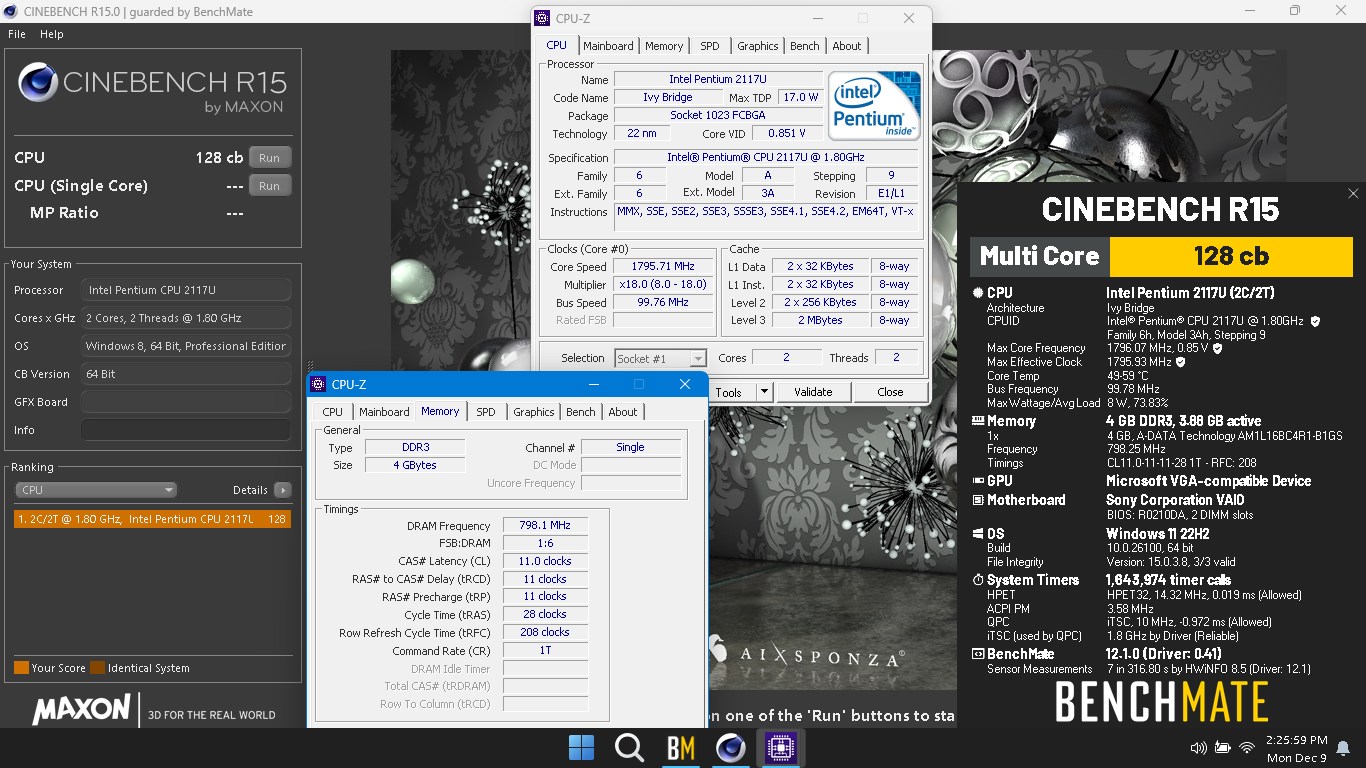The width and height of the screenshot is (1366, 768).
Task: Click Channel # Single field
Action: click(x=631, y=447)
